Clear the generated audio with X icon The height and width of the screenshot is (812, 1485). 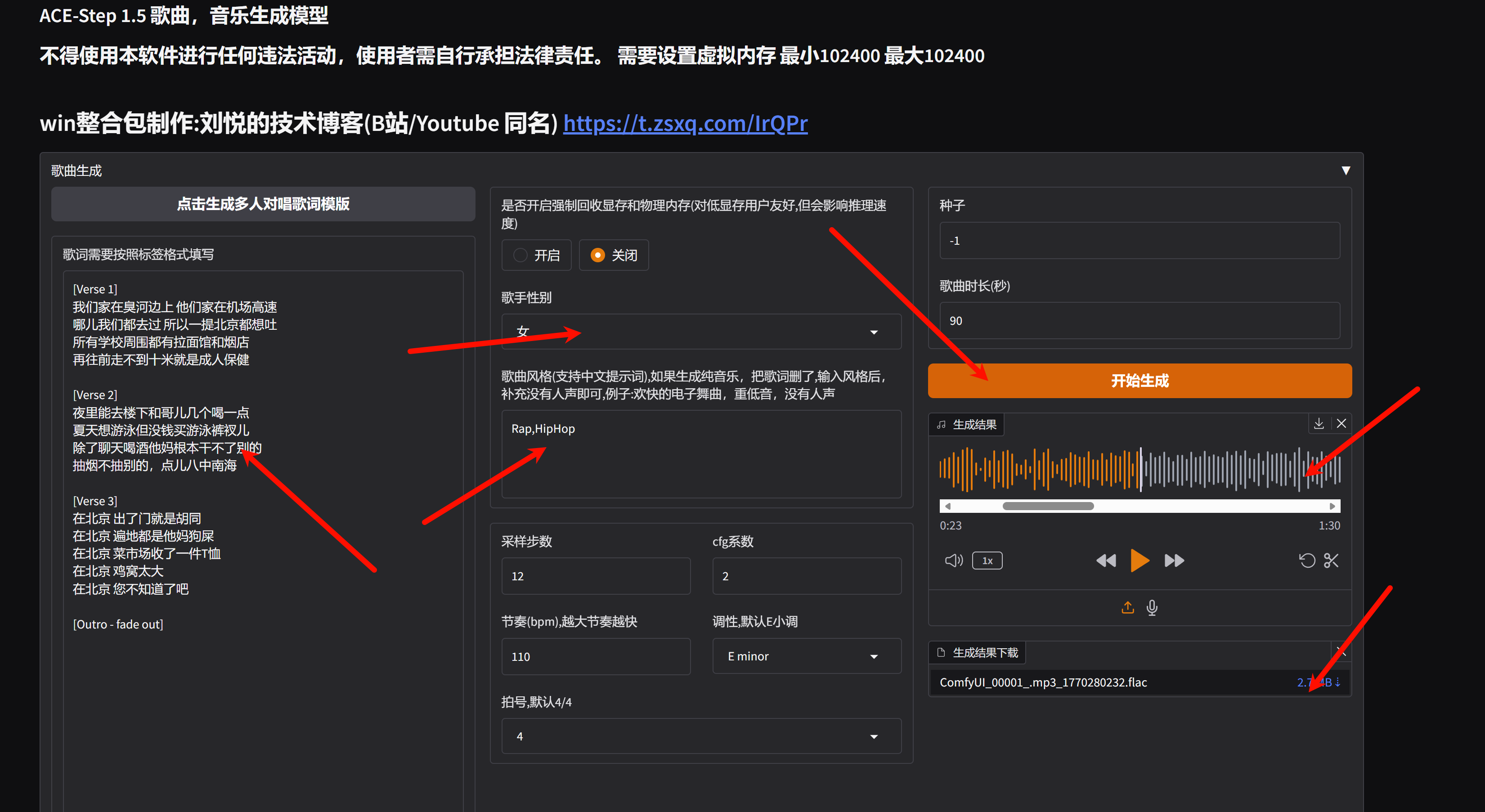click(x=1341, y=424)
